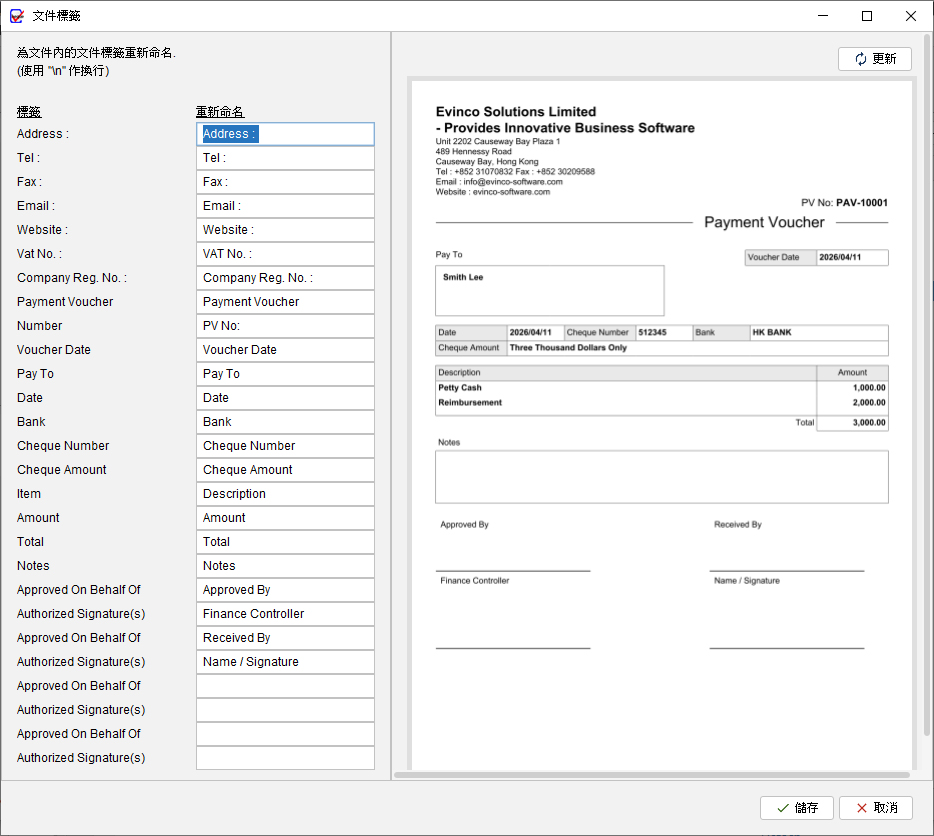
Task: Click Three Thousand Dollars Only text
Action: [x=568, y=347]
